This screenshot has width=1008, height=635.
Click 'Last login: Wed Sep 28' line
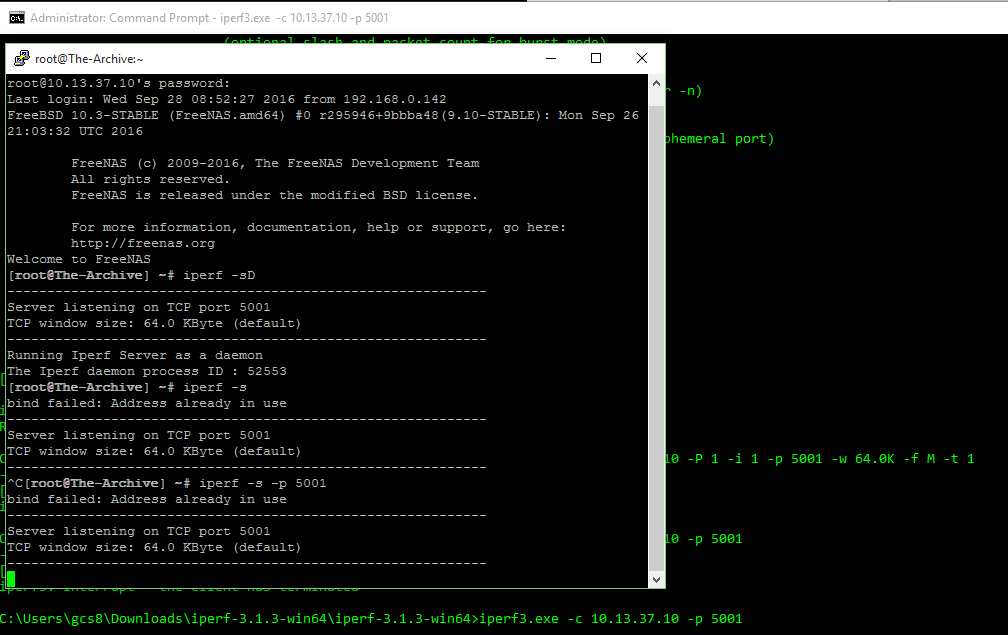click(x=226, y=100)
